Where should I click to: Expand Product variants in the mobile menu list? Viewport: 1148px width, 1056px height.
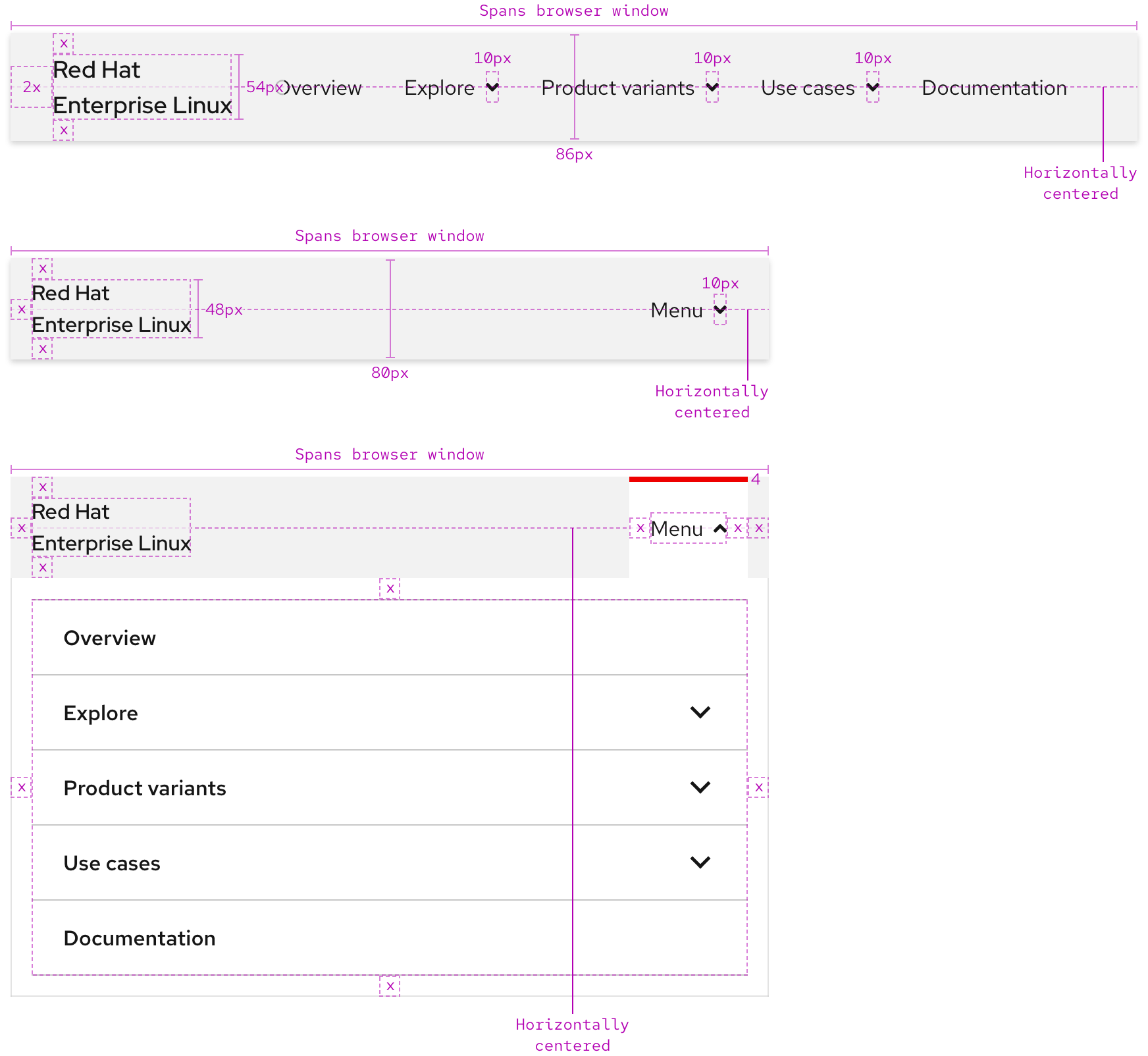[x=701, y=787]
